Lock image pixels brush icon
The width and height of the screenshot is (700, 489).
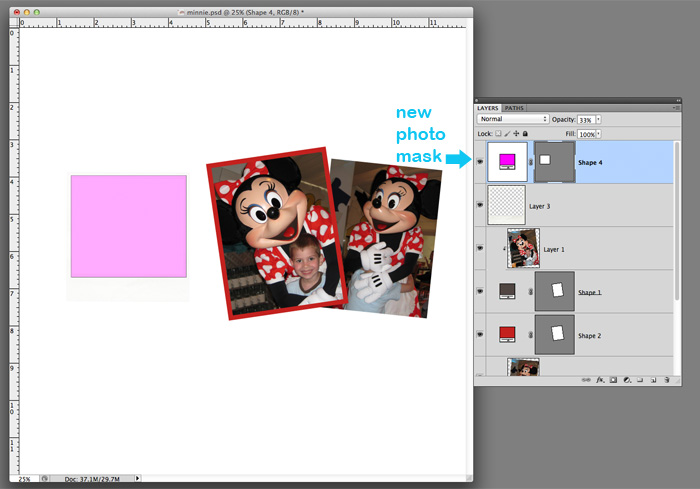click(x=507, y=134)
